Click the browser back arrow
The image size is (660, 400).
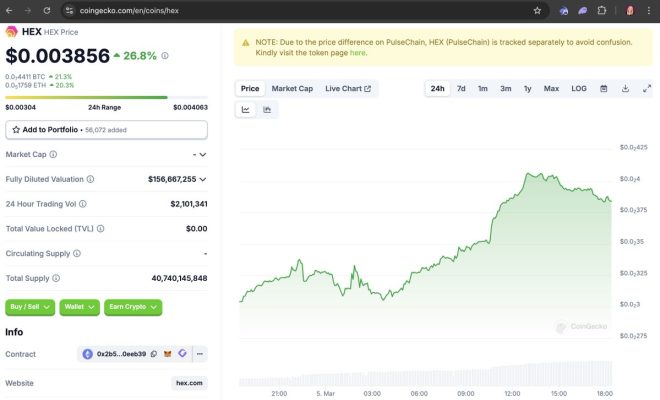pyautogui.click(x=9, y=11)
